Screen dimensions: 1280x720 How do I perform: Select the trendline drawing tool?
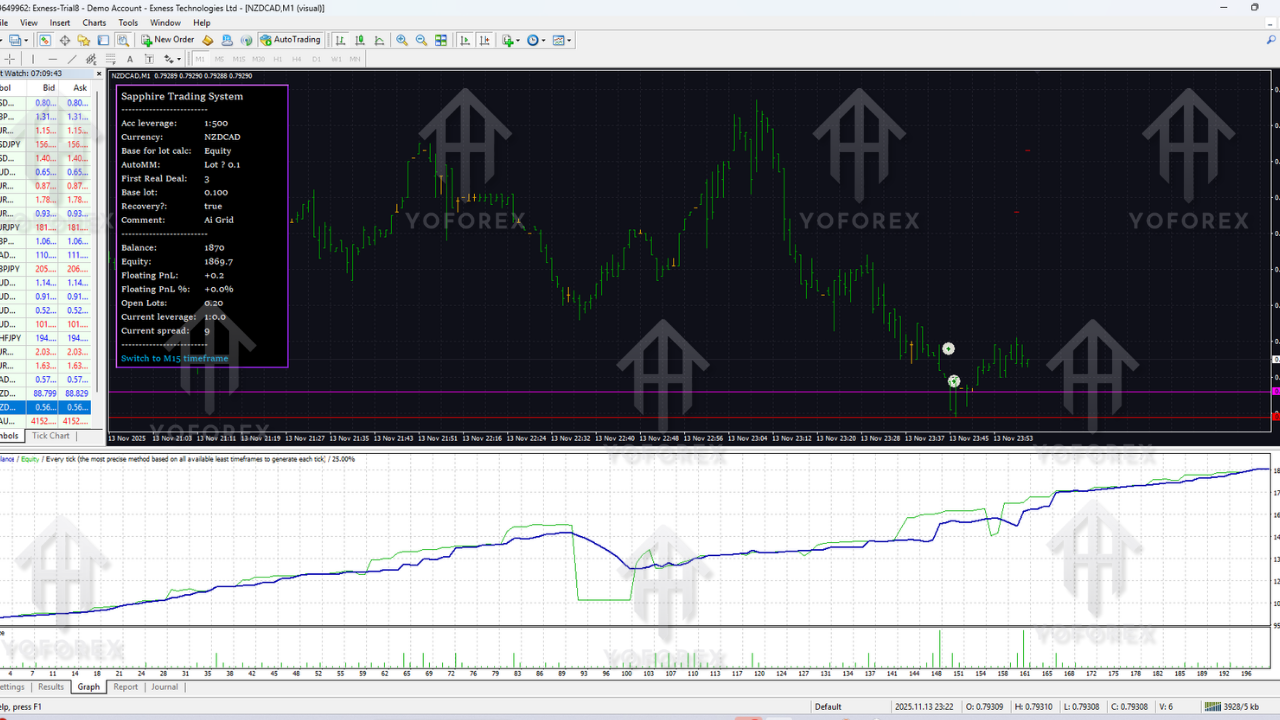pyautogui.click(x=71, y=60)
